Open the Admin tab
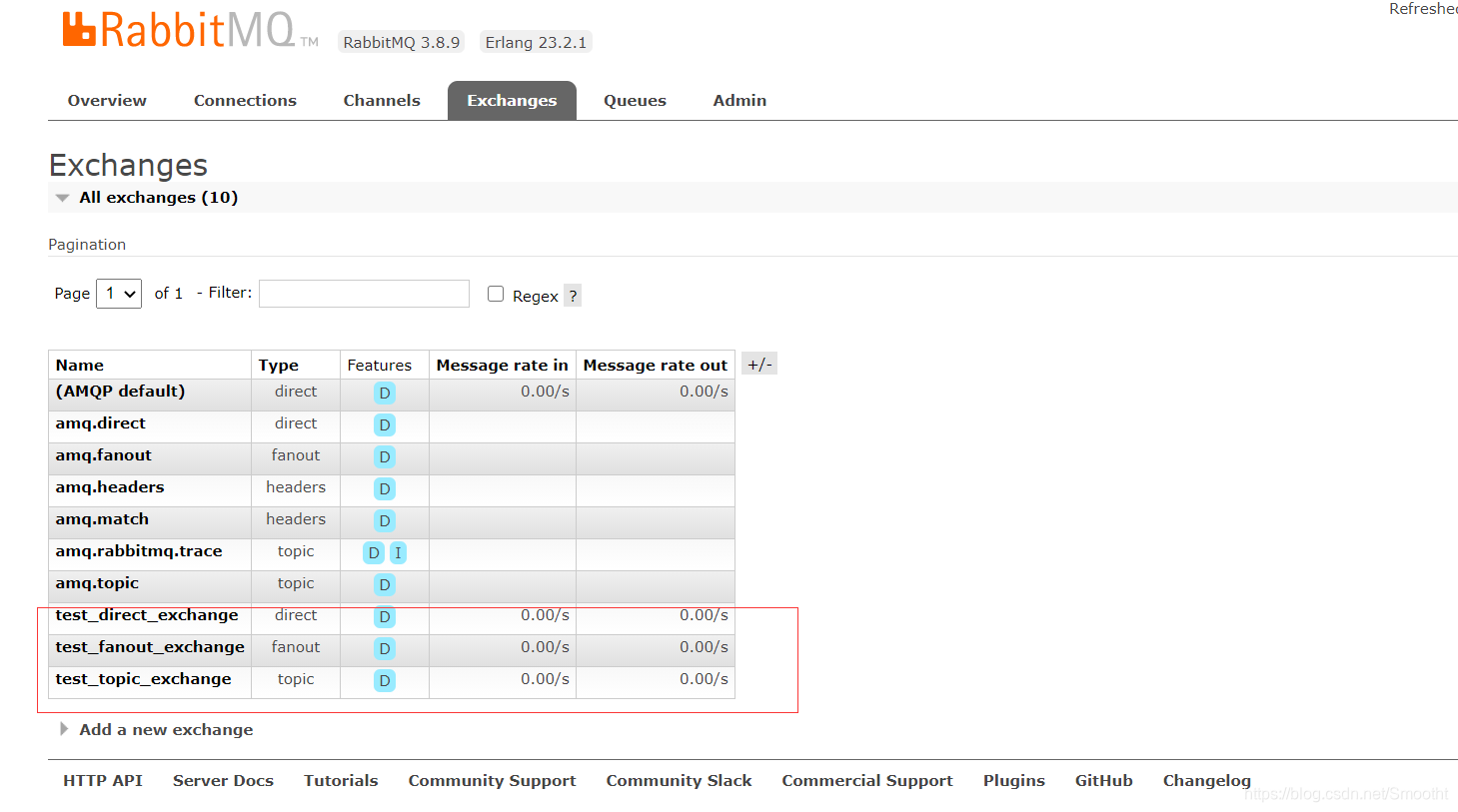Screen dimensions: 1458x812 click(x=739, y=101)
